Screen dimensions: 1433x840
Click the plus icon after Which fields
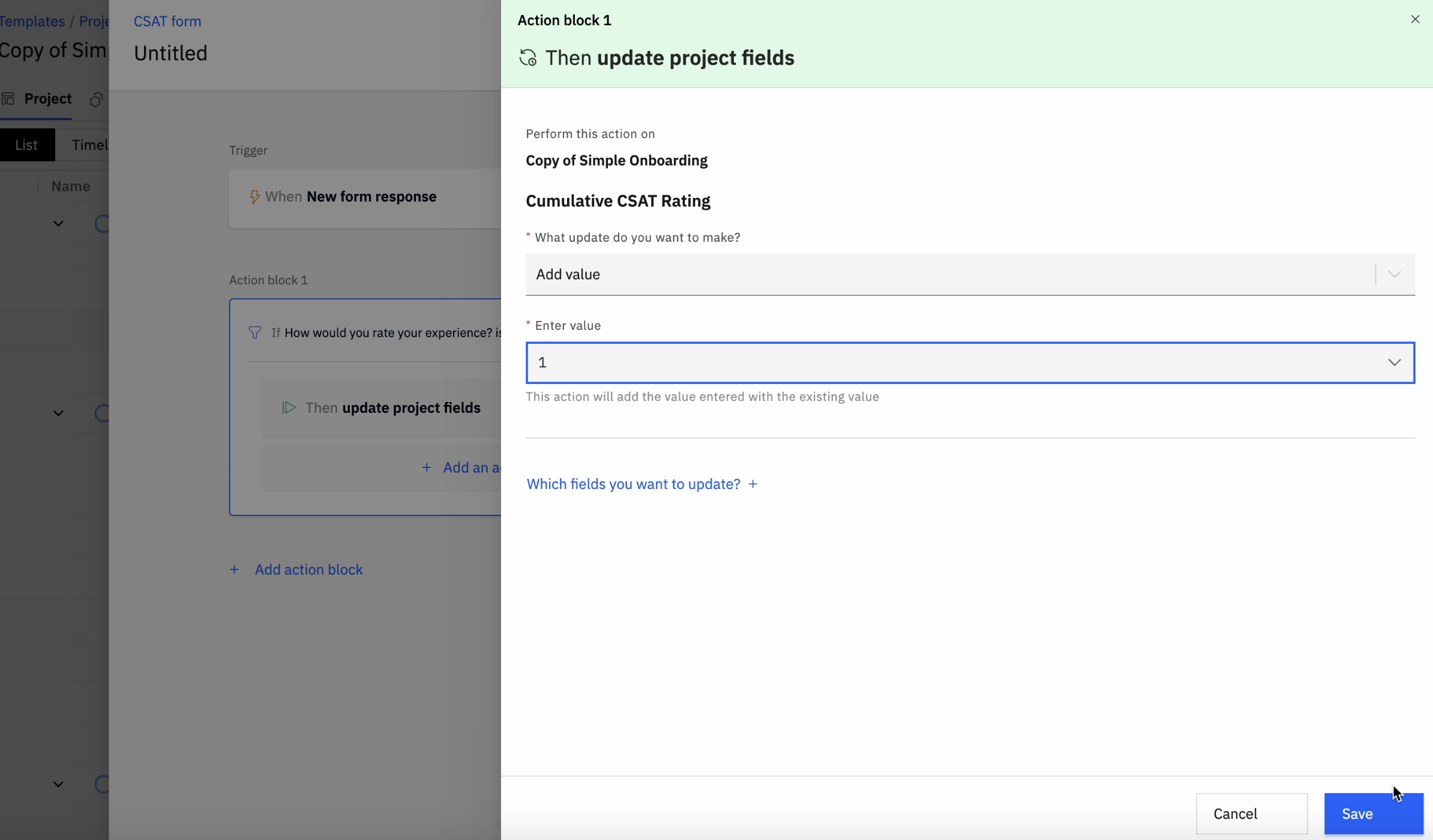753,484
